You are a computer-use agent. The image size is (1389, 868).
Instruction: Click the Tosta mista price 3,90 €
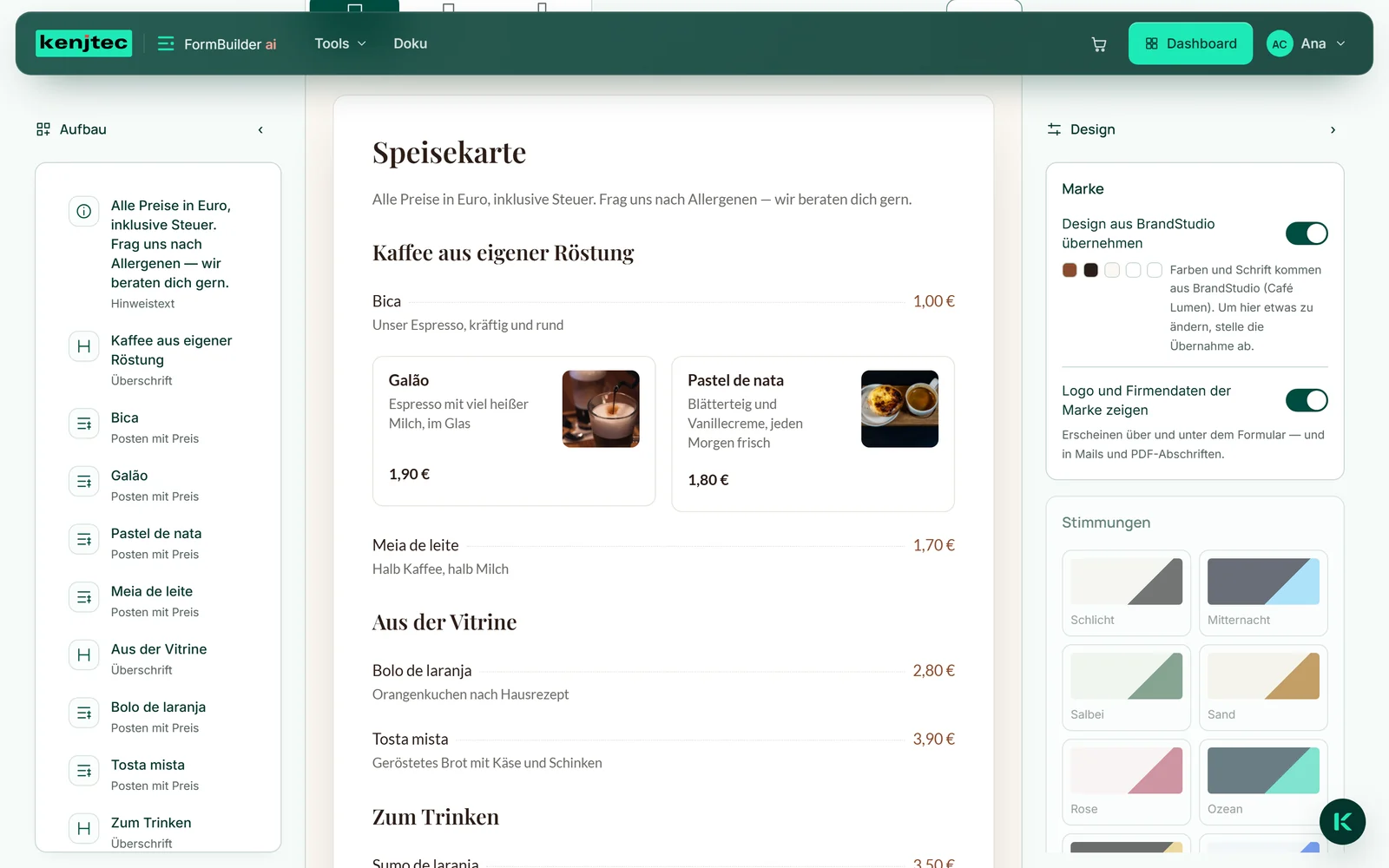point(933,739)
